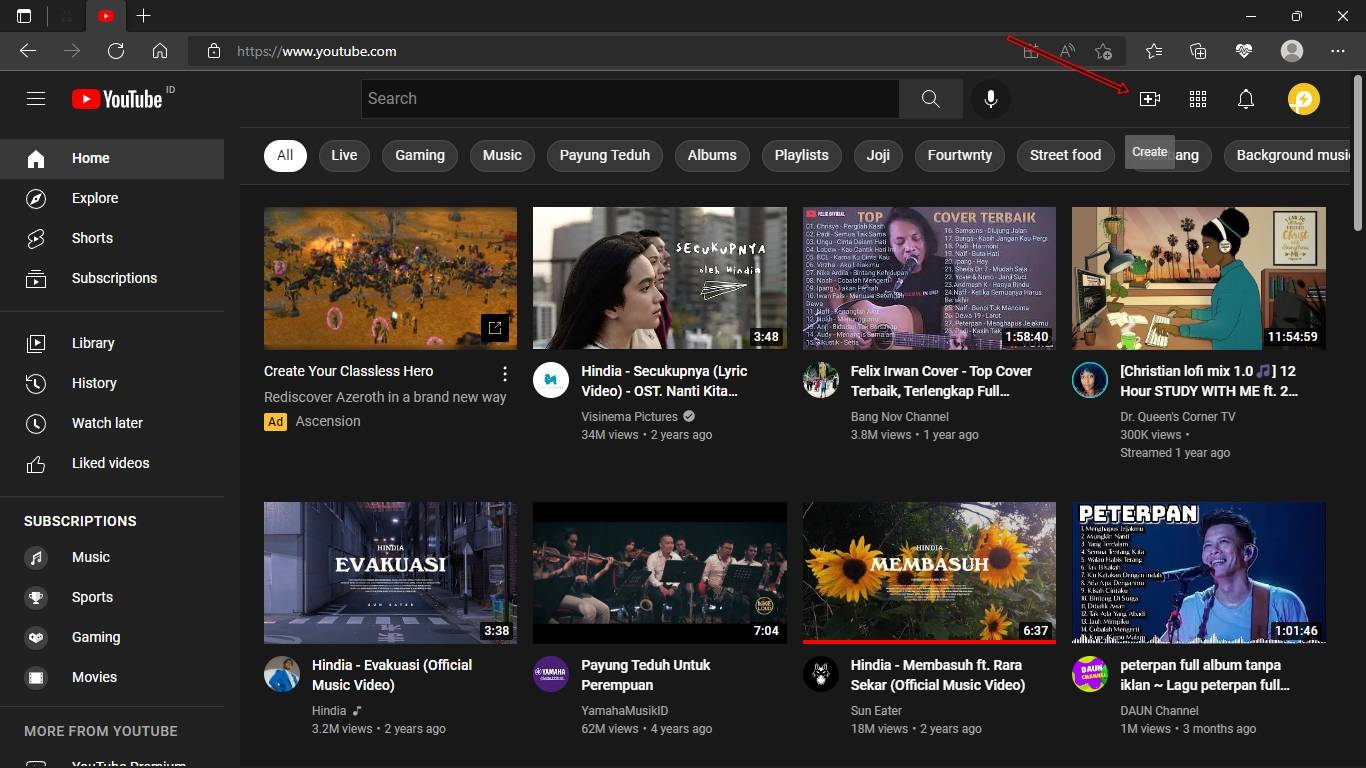Open the Sports subscription channel
The image size is (1366, 768).
tap(112, 597)
